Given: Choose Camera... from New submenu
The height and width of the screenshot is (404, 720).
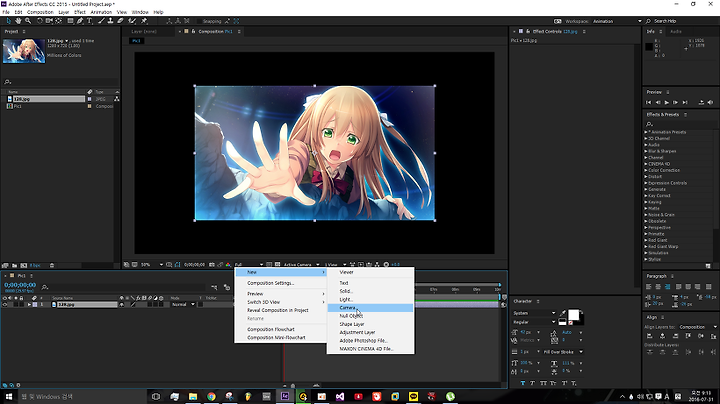Looking at the screenshot, I should coord(370,308).
